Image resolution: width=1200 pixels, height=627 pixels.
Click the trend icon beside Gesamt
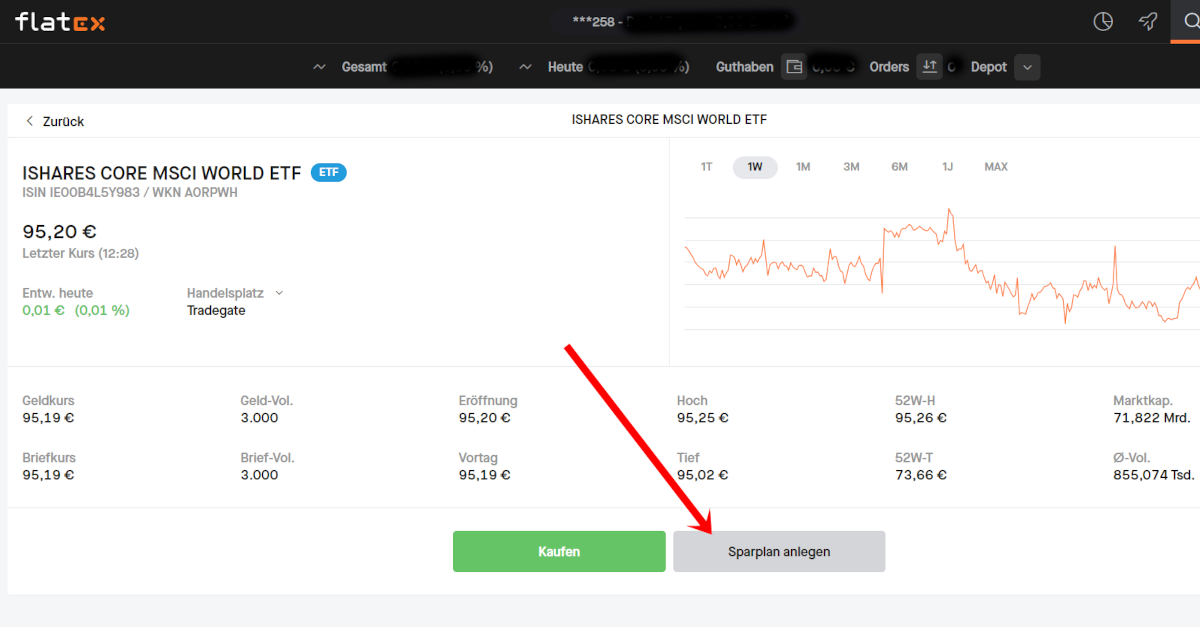pyautogui.click(x=320, y=67)
